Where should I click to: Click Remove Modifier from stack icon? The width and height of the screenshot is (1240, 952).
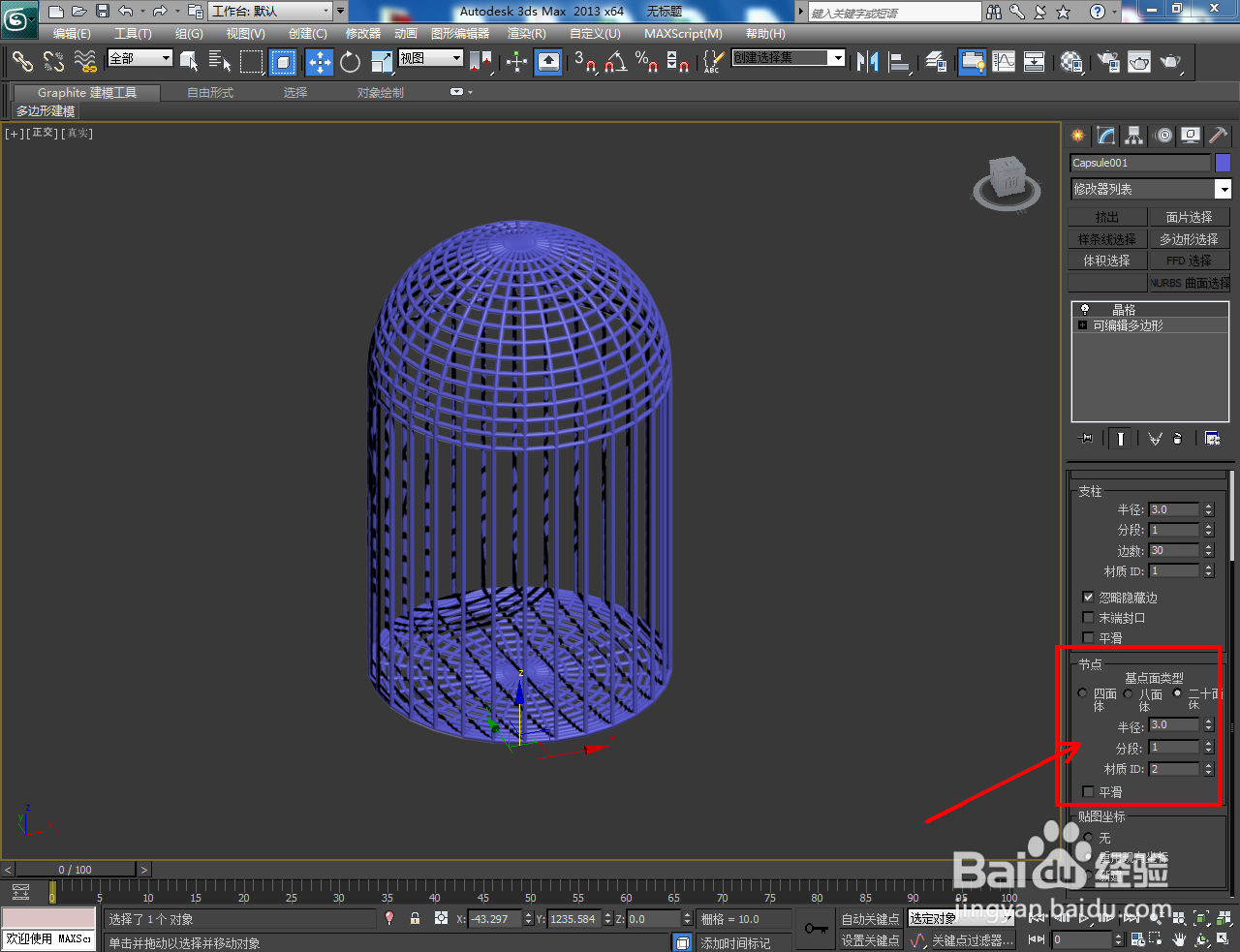pyautogui.click(x=1178, y=439)
